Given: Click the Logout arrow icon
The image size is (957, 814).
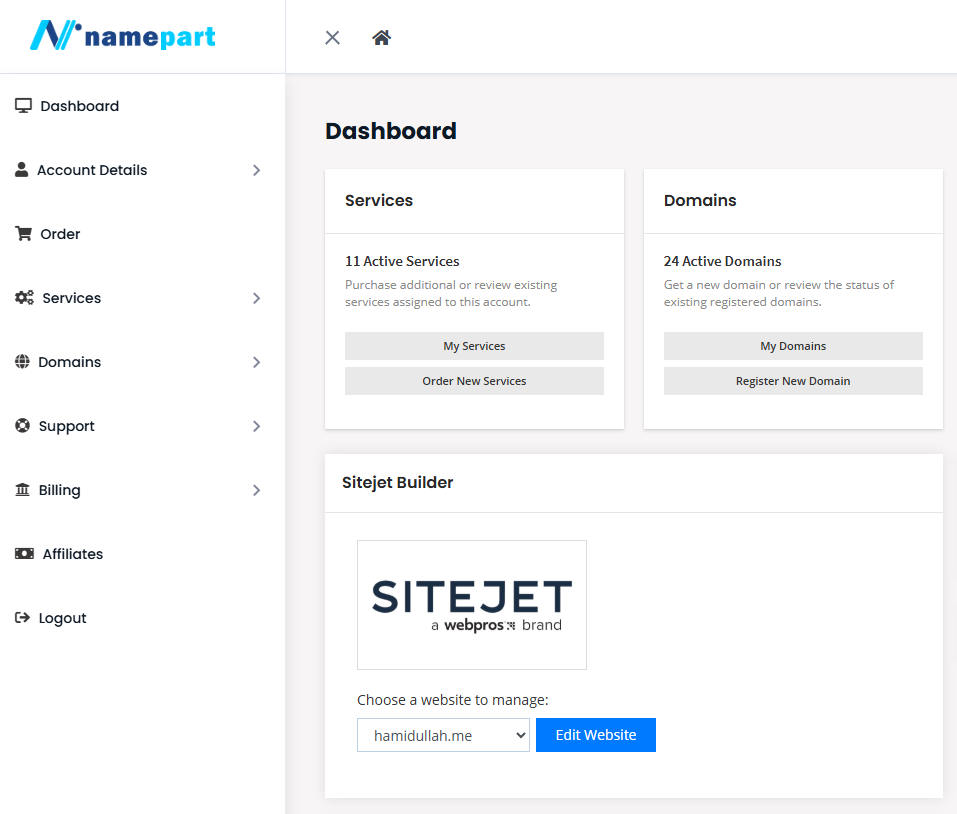Looking at the screenshot, I should (x=23, y=618).
